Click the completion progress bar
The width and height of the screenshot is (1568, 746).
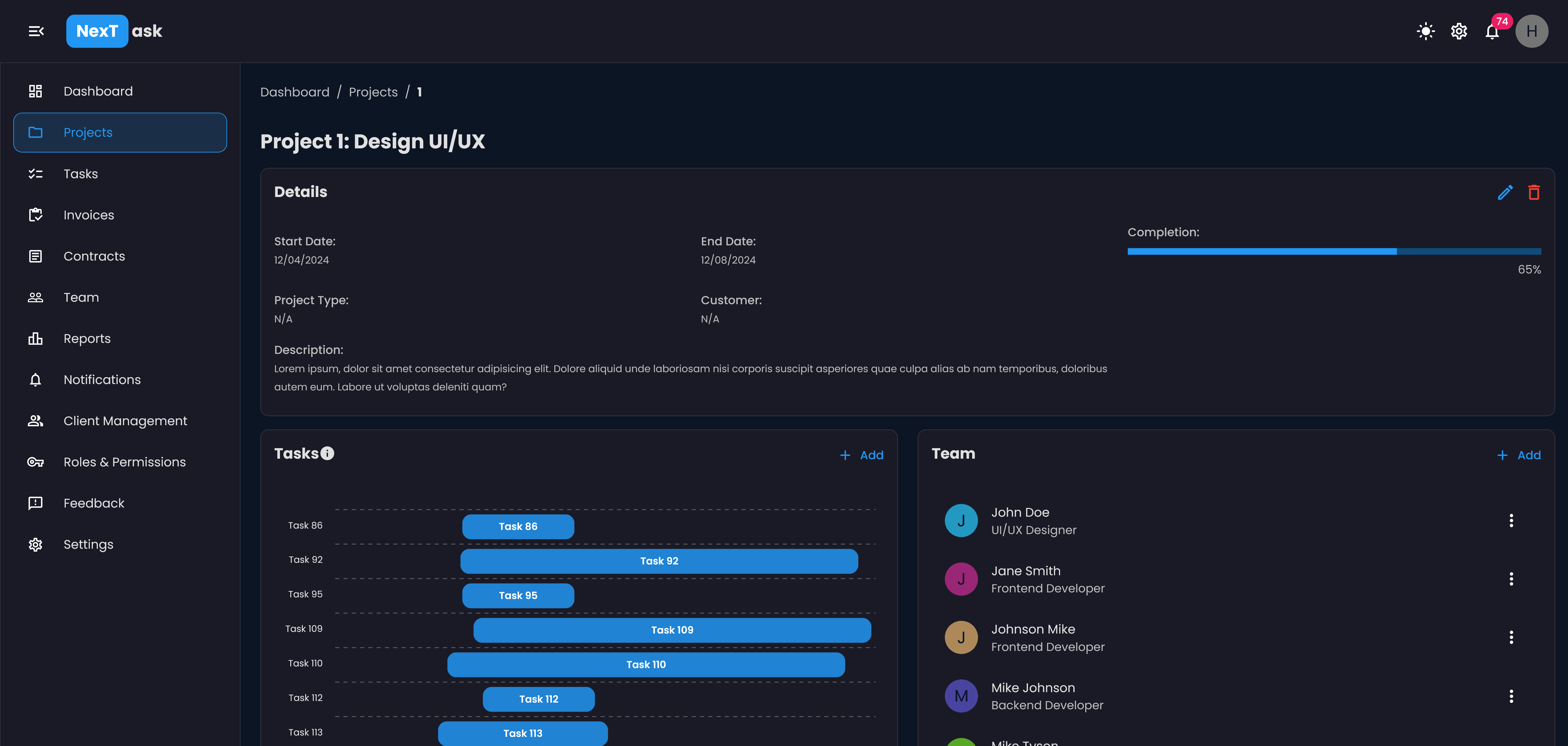[1334, 251]
